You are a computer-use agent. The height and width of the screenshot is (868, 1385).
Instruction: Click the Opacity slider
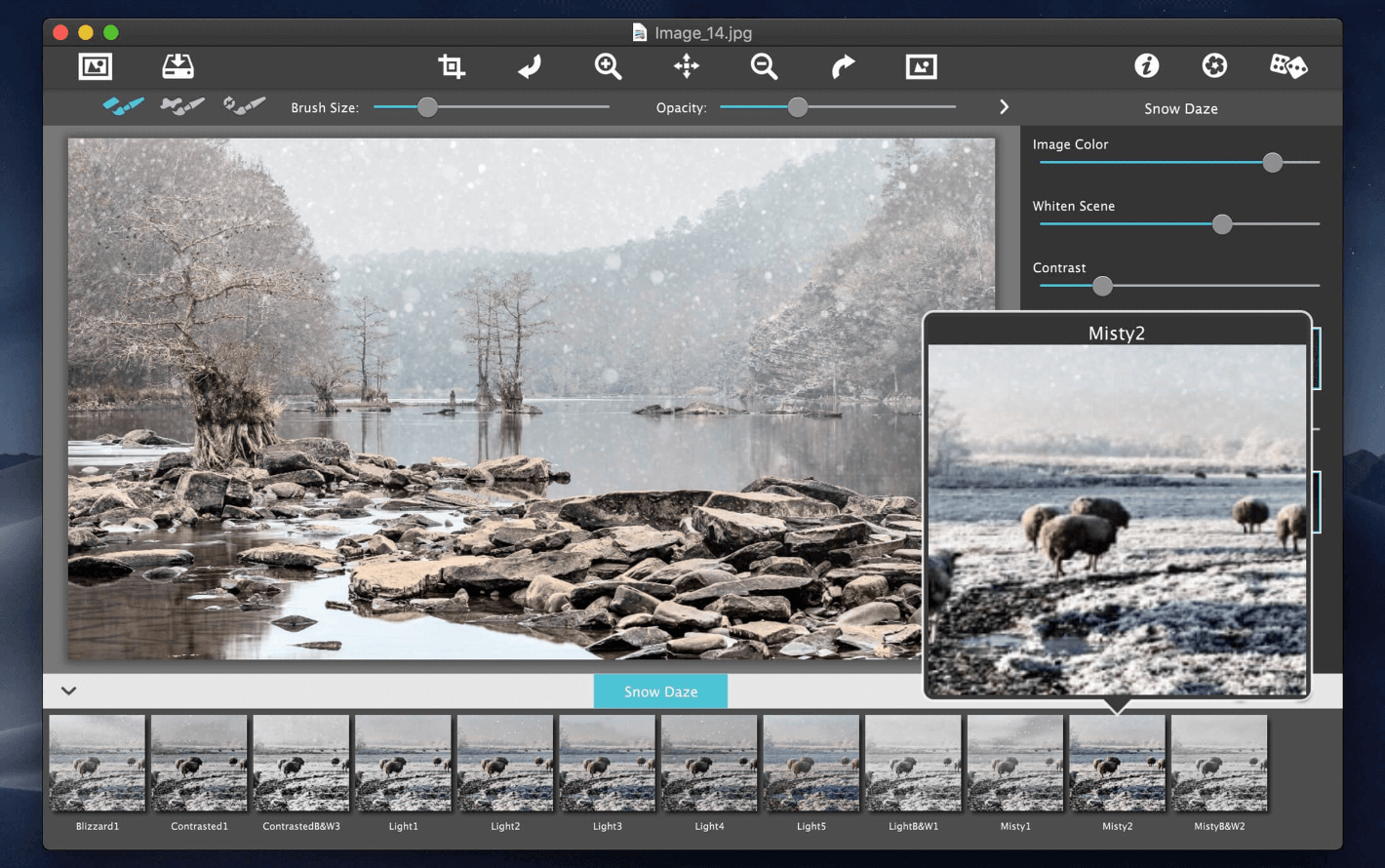pos(838,107)
